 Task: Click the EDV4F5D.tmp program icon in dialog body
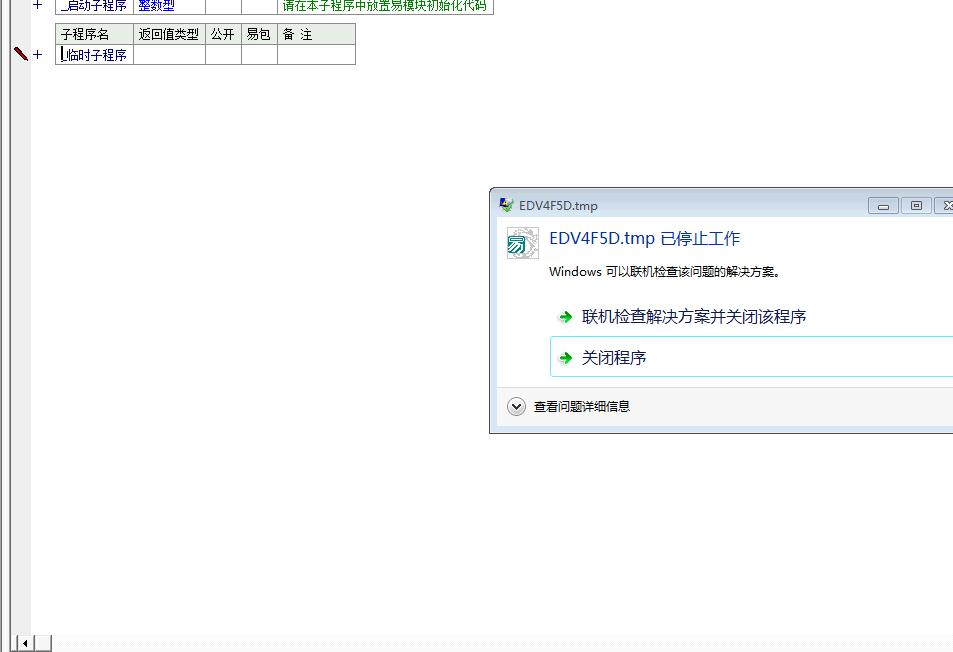(x=522, y=243)
